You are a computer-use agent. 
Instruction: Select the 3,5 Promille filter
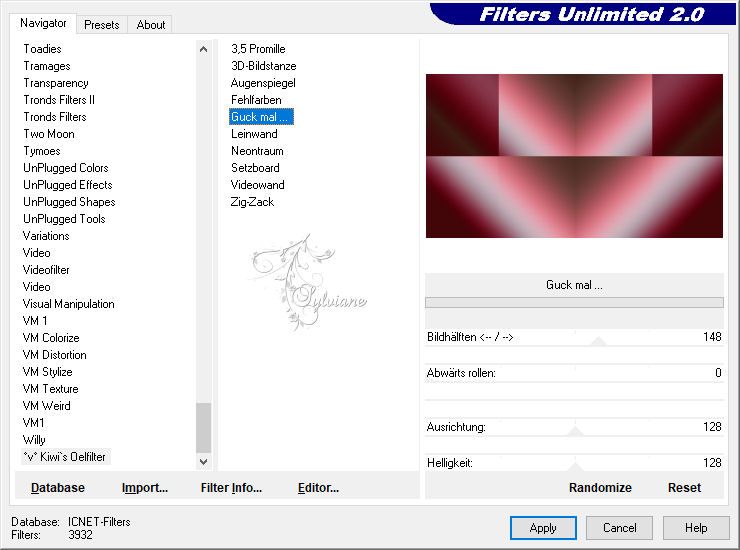tap(258, 49)
